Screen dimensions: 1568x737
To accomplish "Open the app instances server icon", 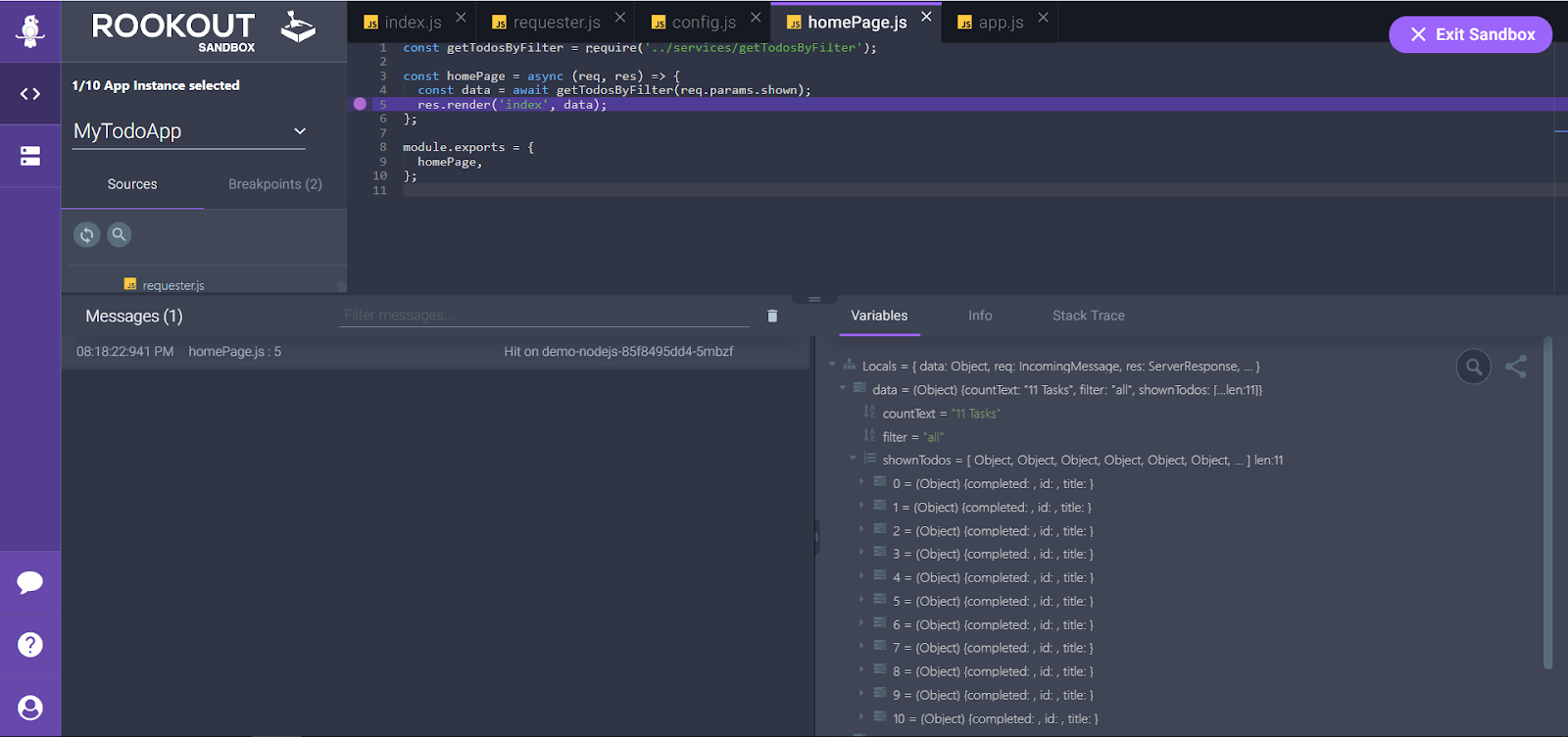I will tap(30, 156).
